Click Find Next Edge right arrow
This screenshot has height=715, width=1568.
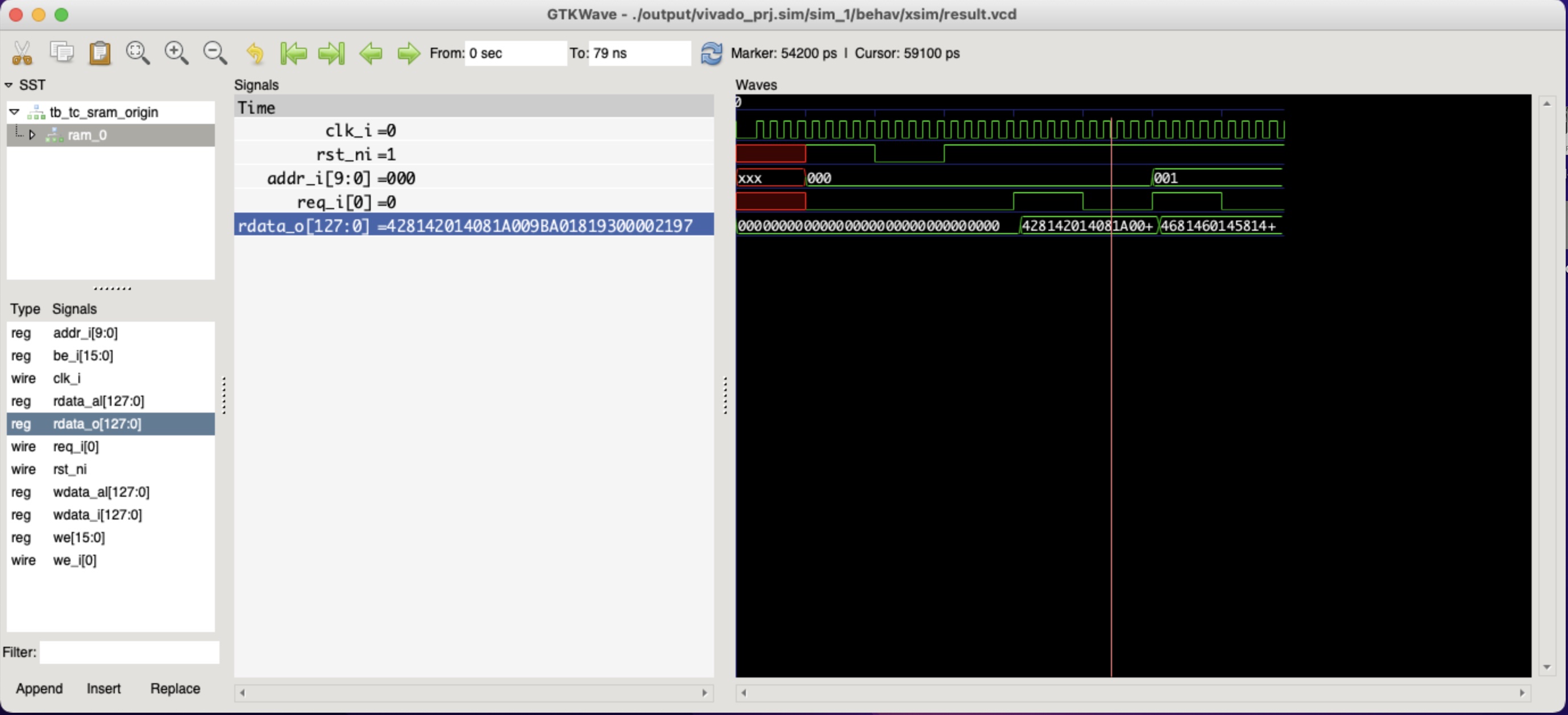coord(408,53)
